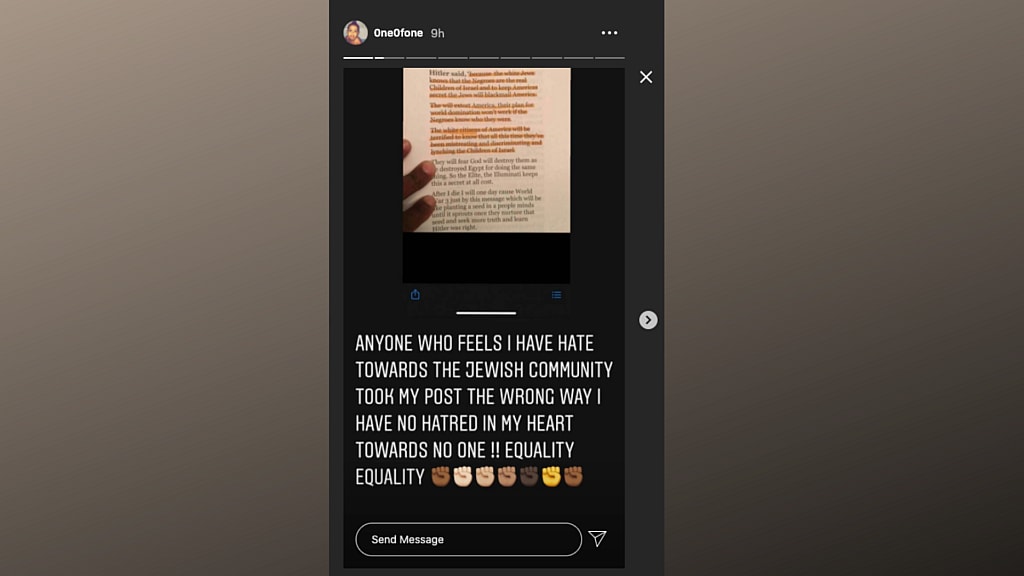Tap the blue list icon below the photo

tap(556, 295)
